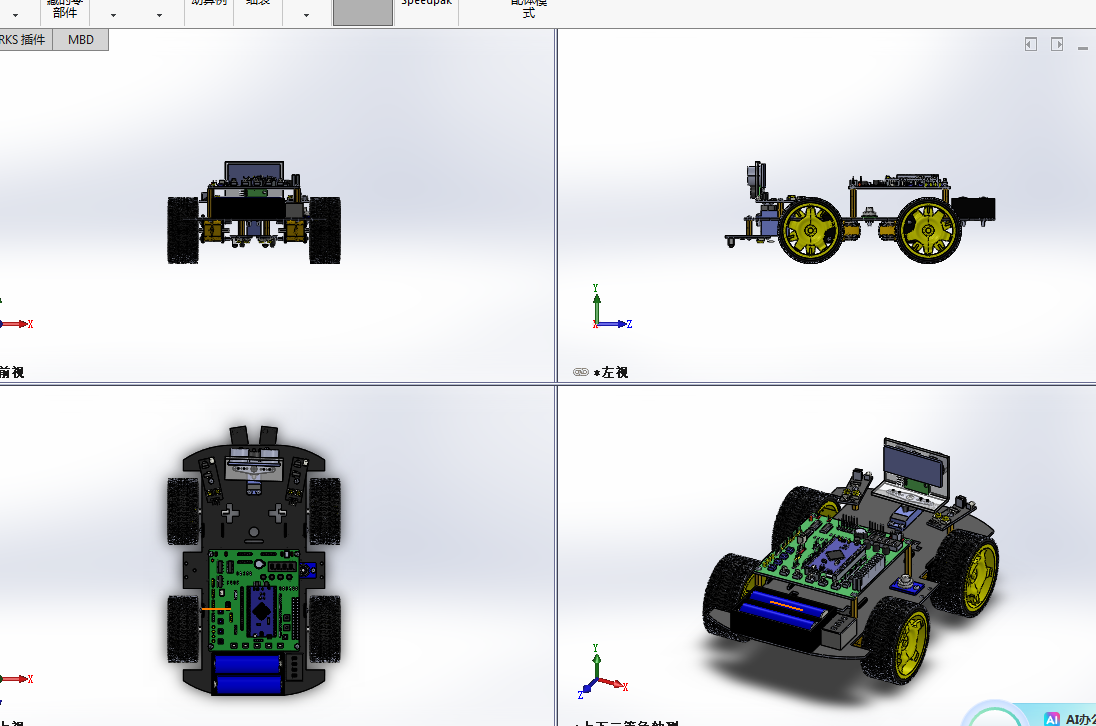Select the front yellow wheel in left view
This screenshot has height=726, width=1096.
pyautogui.click(x=810, y=230)
